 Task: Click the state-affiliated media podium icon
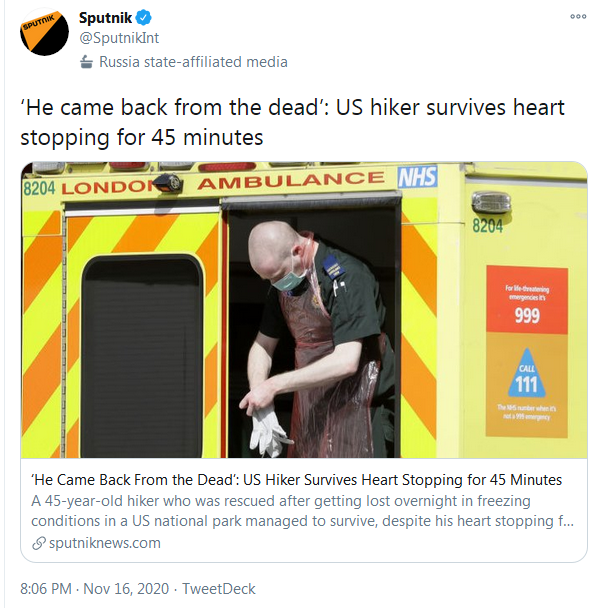click(x=86, y=62)
